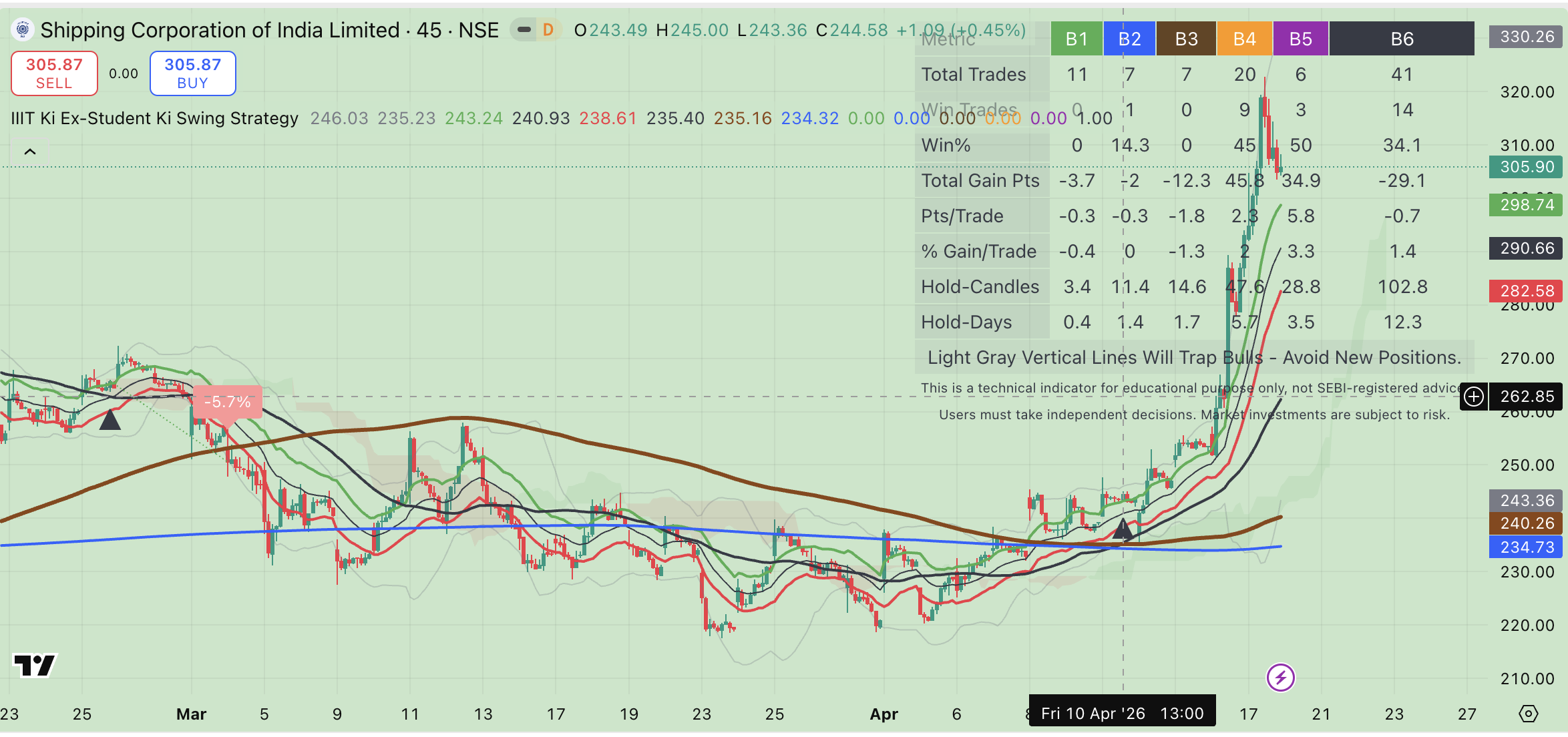Click the 298.74 green price axis label
This screenshot has height=737, width=1568.
pos(1527,204)
